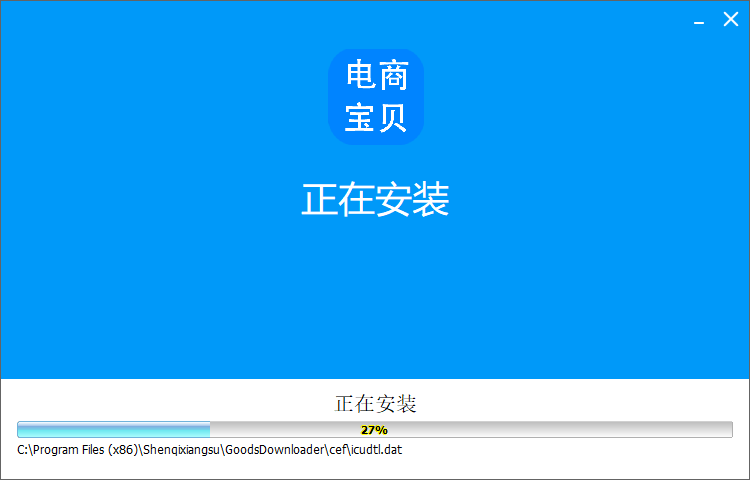Click the small black 正在安装 status label
This screenshot has height=480, width=750.
click(375, 404)
